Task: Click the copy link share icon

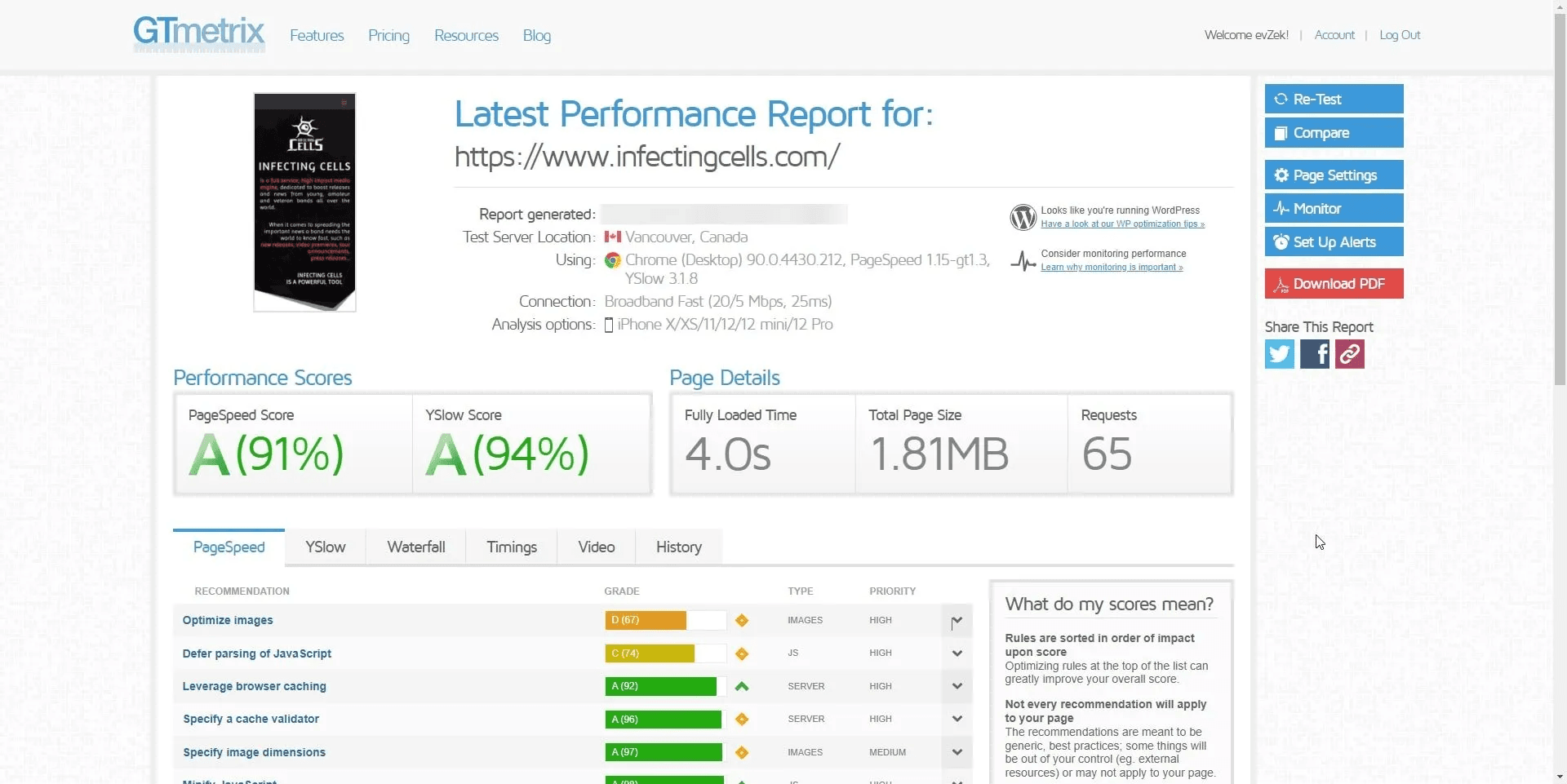Action: click(1349, 354)
